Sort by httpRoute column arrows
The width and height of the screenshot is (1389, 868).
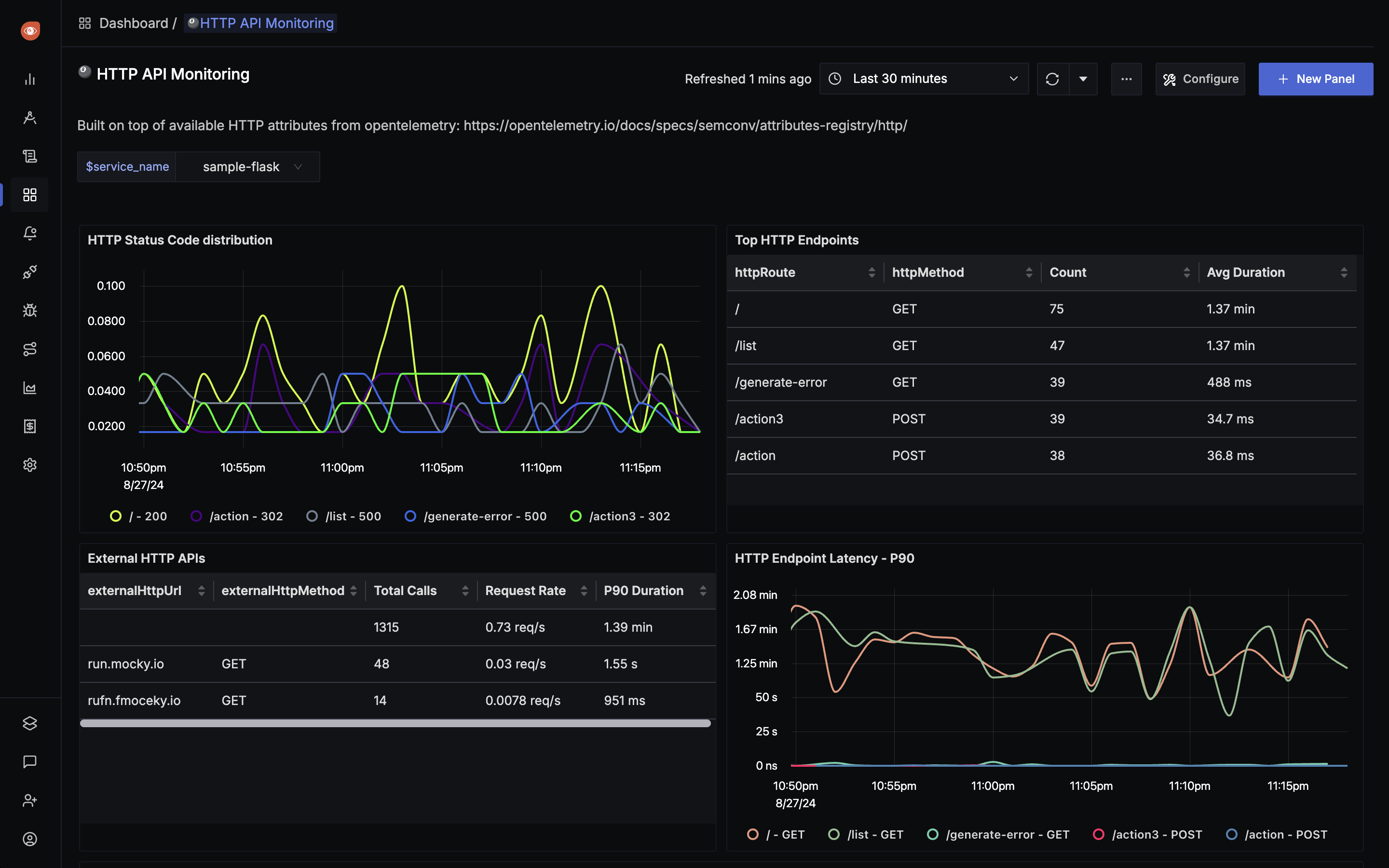coord(872,272)
